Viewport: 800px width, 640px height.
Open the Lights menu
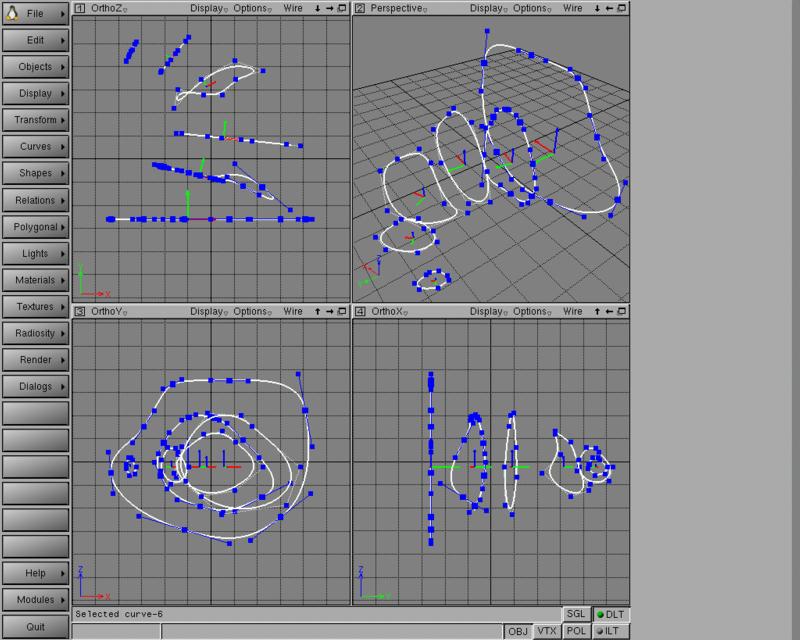click(x=35, y=253)
